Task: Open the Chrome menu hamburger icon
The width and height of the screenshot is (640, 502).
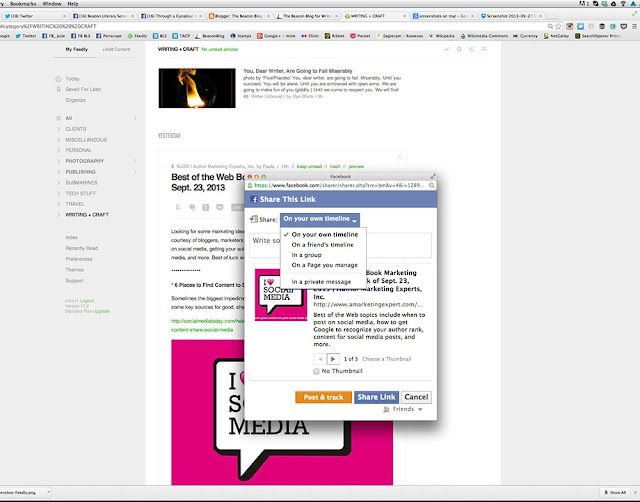Action: (x=634, y=26)
